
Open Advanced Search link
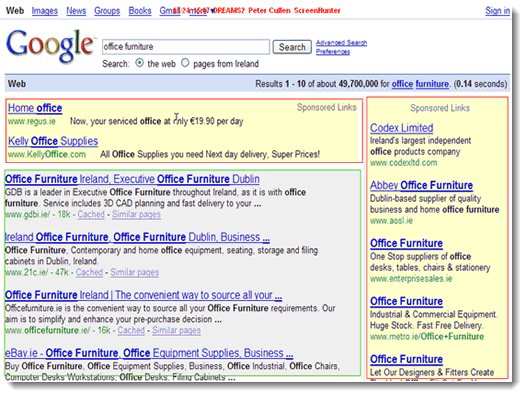coord(341,43)
